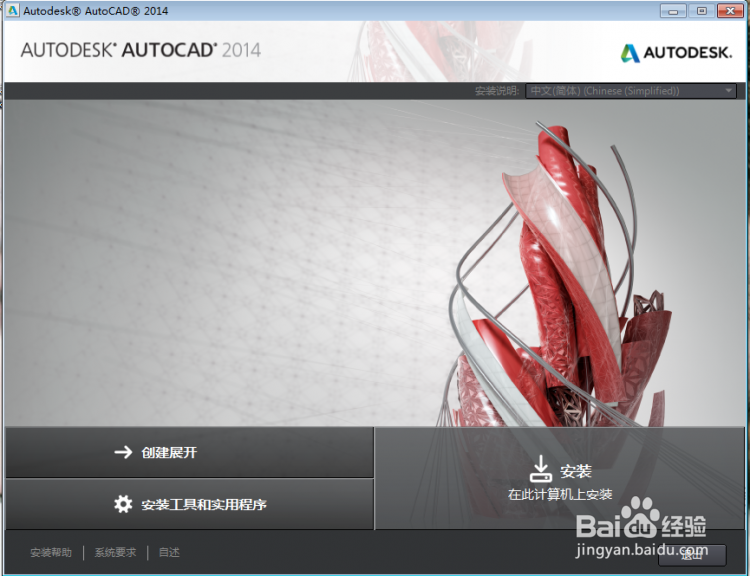Click the 在此计算机上安装 subtitle text
750x576 pixels.
(560, 494)
